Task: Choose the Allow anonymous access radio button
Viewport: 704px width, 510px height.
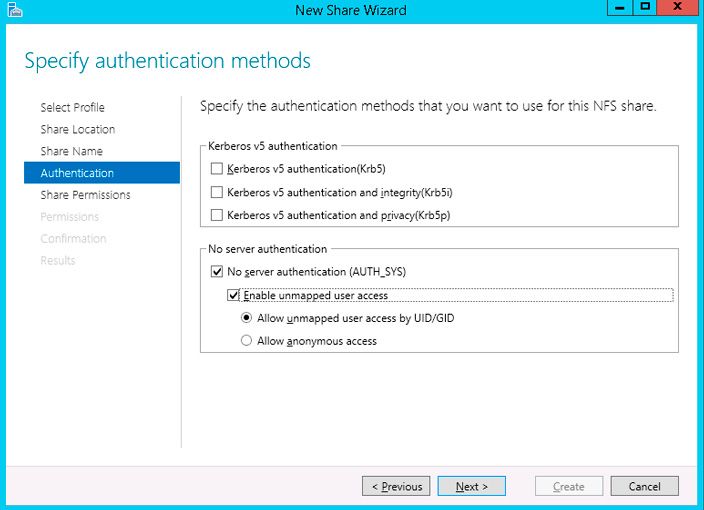Action: coord(246,341)
